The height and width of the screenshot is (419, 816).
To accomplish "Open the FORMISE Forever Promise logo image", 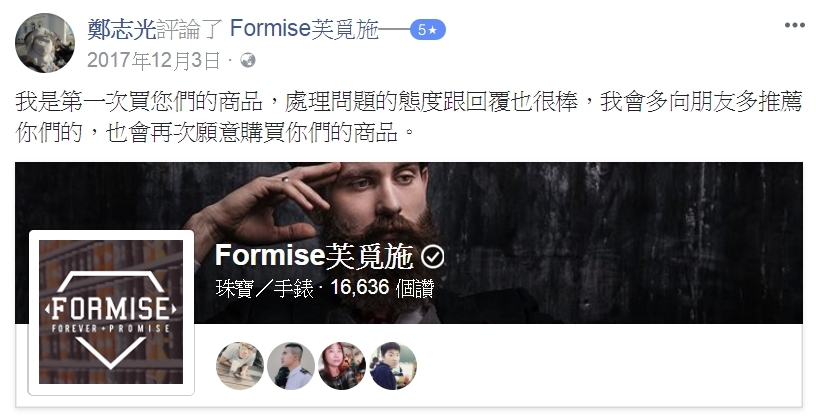I will (x=111, y=312).
